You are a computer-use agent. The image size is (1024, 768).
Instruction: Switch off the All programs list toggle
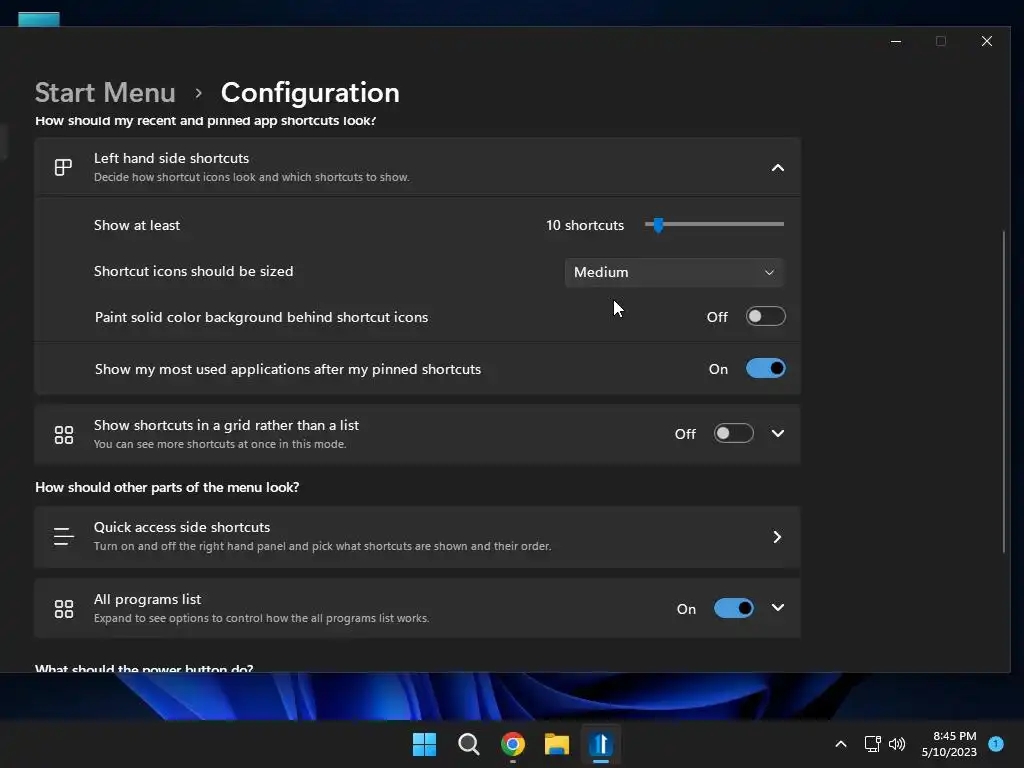pyautogui.click(x=733, y=609)
